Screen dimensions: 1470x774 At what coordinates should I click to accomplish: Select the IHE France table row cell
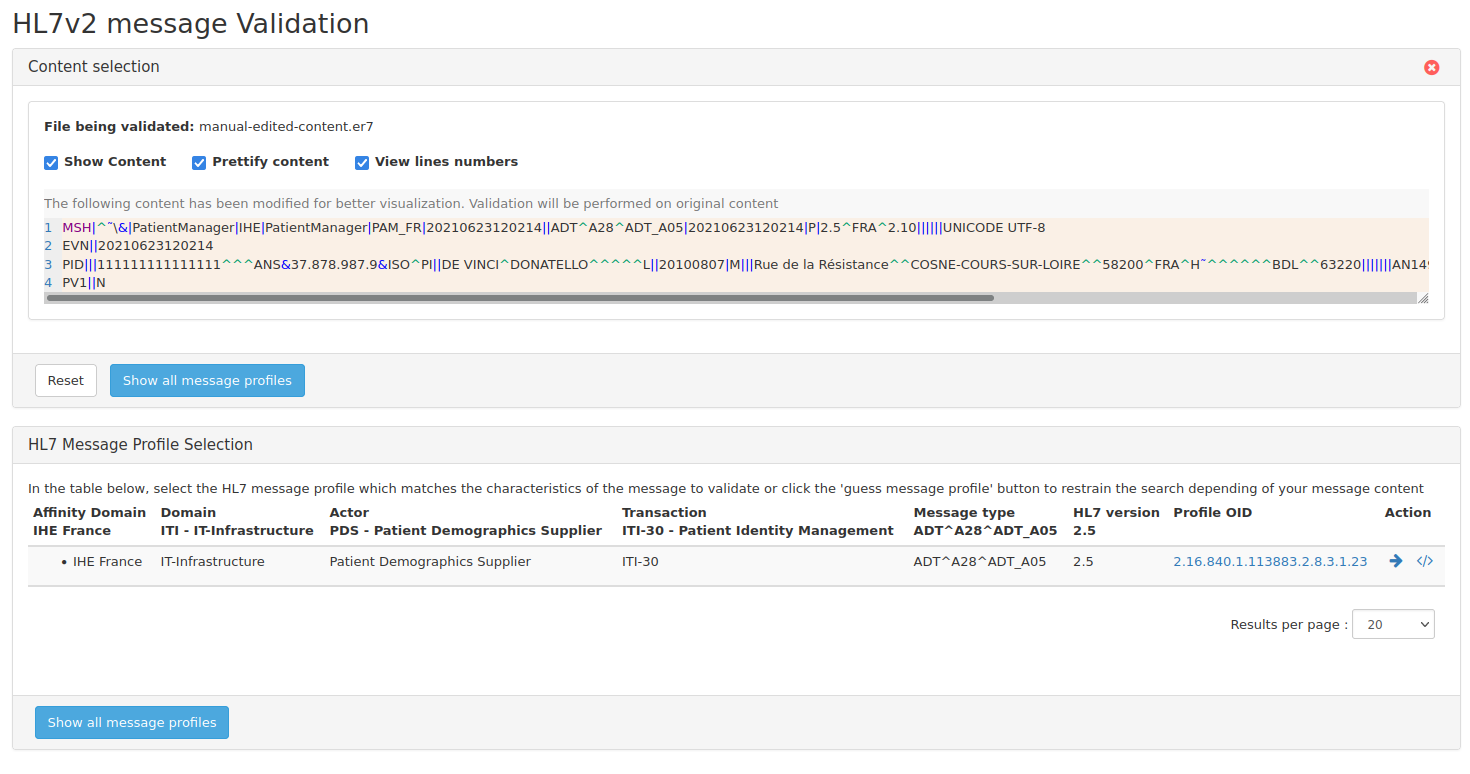tap(107, 562)
